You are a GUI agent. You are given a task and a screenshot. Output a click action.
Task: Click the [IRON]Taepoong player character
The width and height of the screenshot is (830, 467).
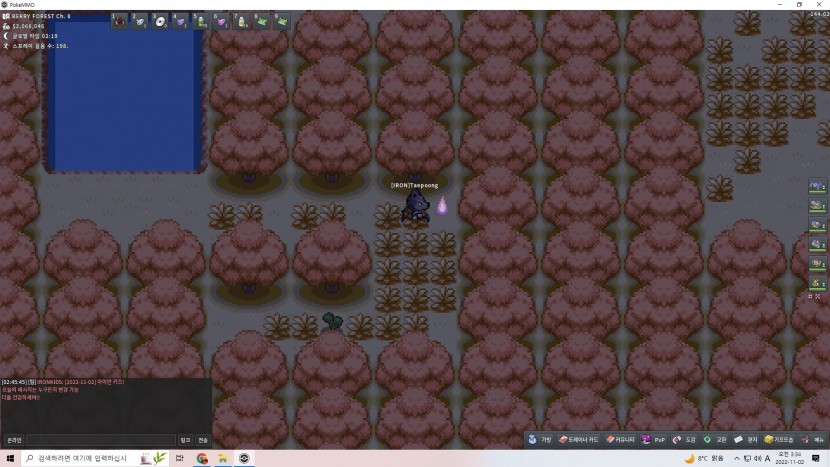pos(417,206)
